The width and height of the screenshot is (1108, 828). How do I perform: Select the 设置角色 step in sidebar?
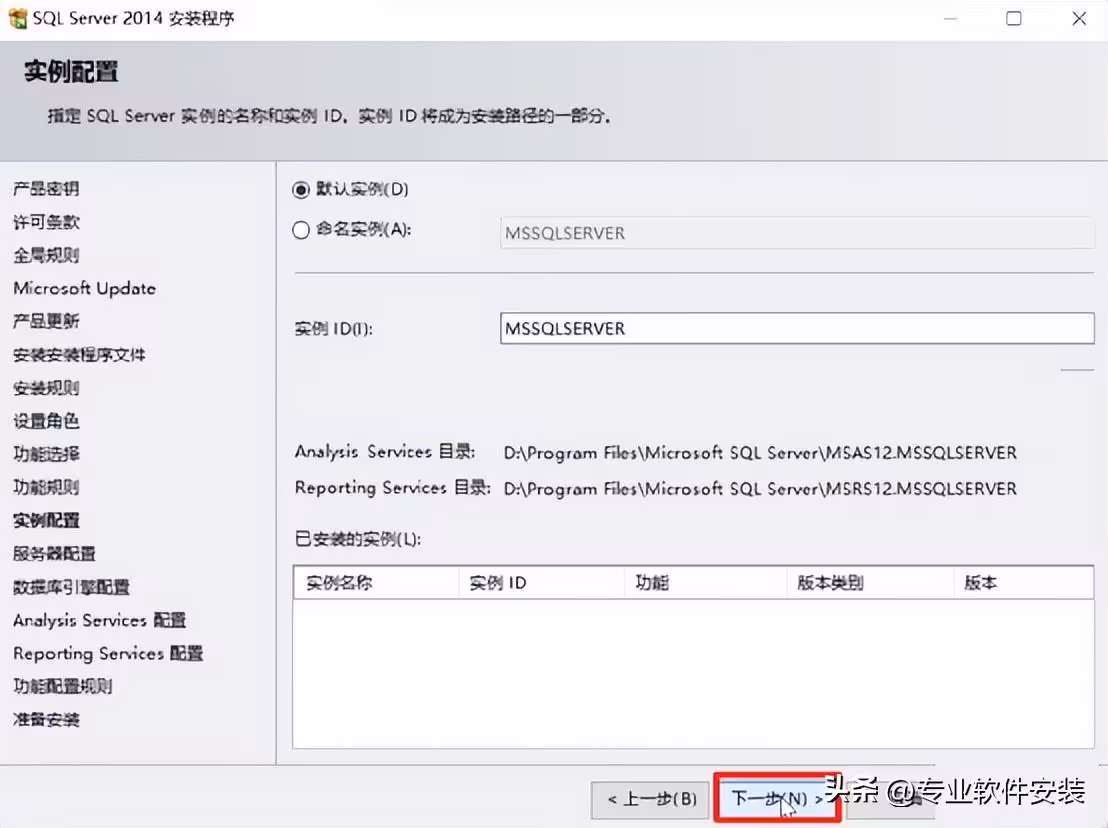point(47,421)
